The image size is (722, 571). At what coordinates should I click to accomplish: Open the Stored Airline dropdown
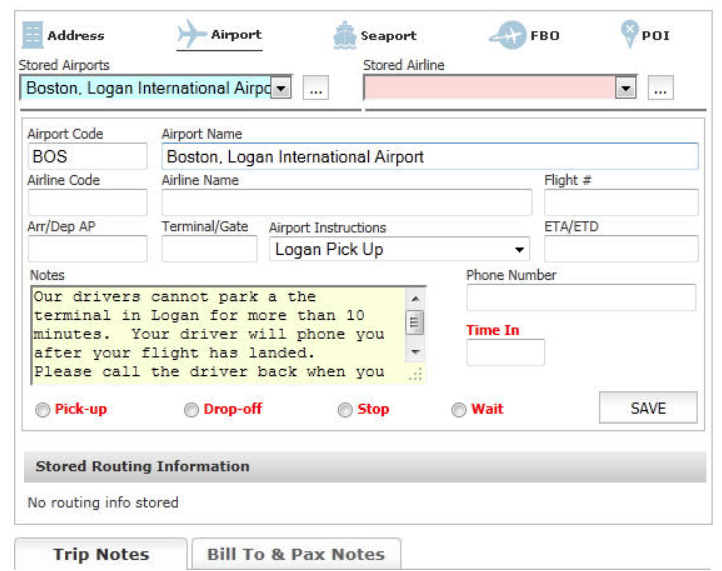pos(626,88)
